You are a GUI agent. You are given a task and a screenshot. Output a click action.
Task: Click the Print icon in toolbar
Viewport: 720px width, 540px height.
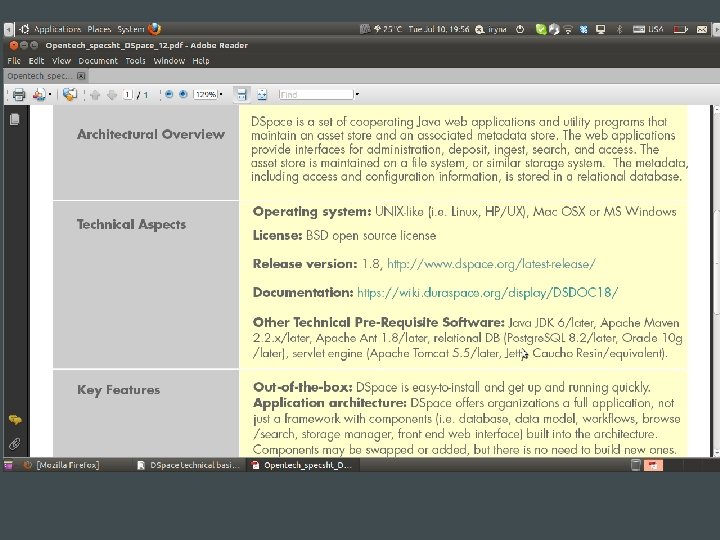pyautogui.click(x=19, y=95)
